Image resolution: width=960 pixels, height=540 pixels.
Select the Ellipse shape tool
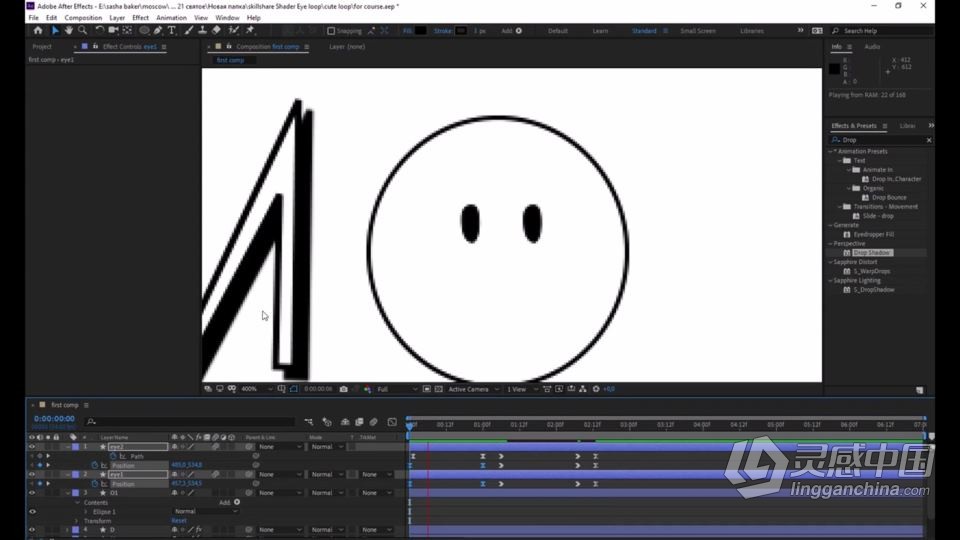pyautogui.click(x=144, y=30)
